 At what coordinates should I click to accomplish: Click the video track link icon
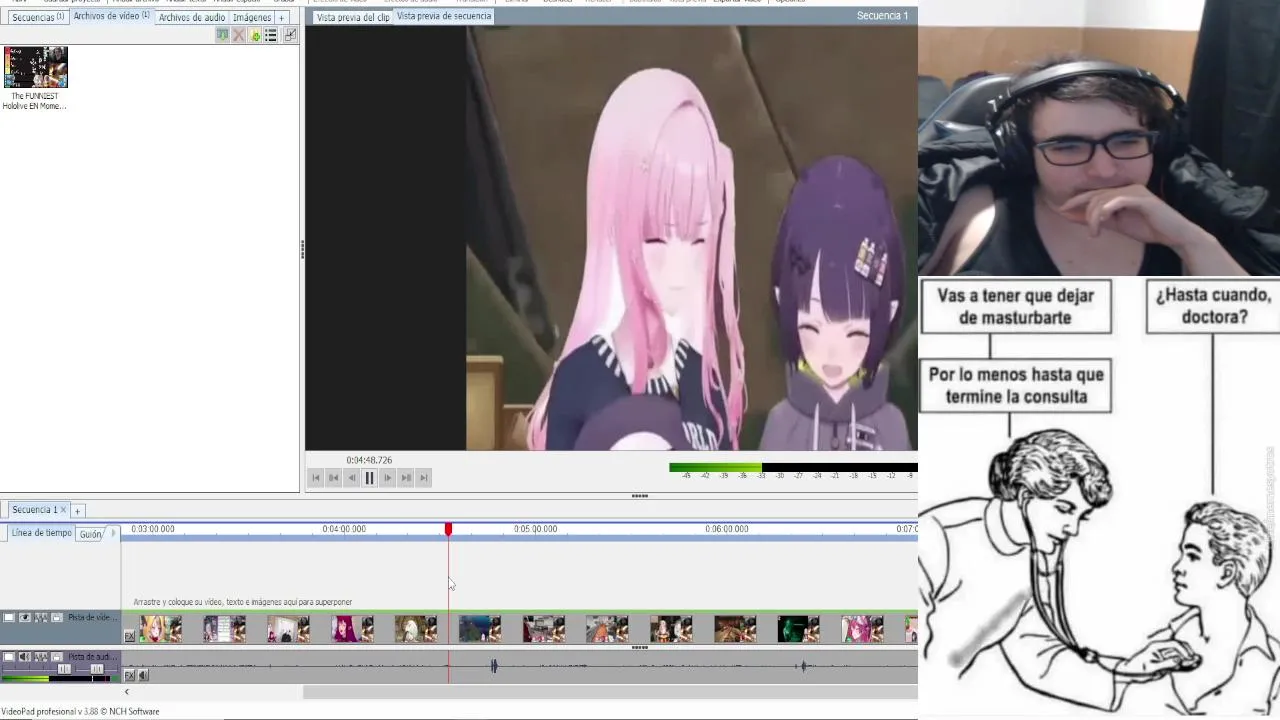click(x=41, y=618)
